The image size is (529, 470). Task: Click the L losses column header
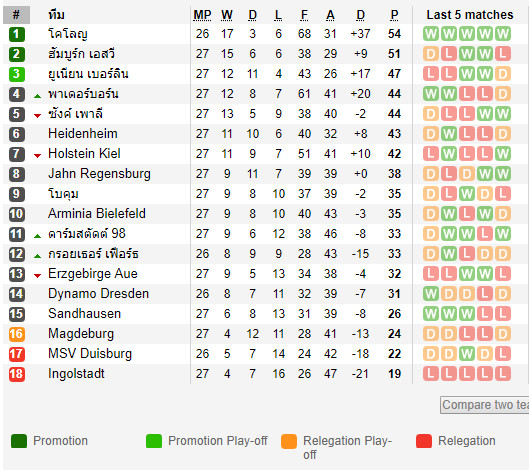click(x=278, y=15)
